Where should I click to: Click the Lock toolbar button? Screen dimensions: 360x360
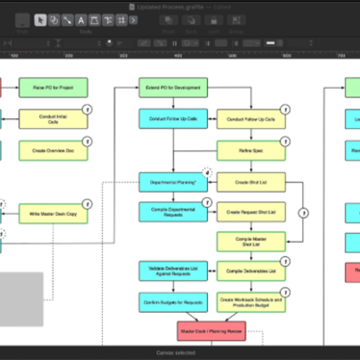(x=214, y=20)
